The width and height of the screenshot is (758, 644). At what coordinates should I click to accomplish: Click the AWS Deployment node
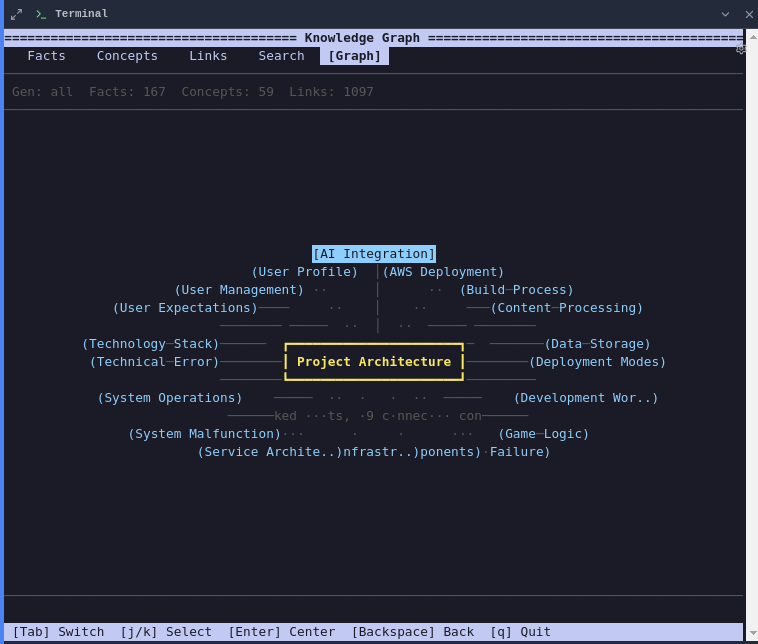pyautogui.click(x=443, y=272)
